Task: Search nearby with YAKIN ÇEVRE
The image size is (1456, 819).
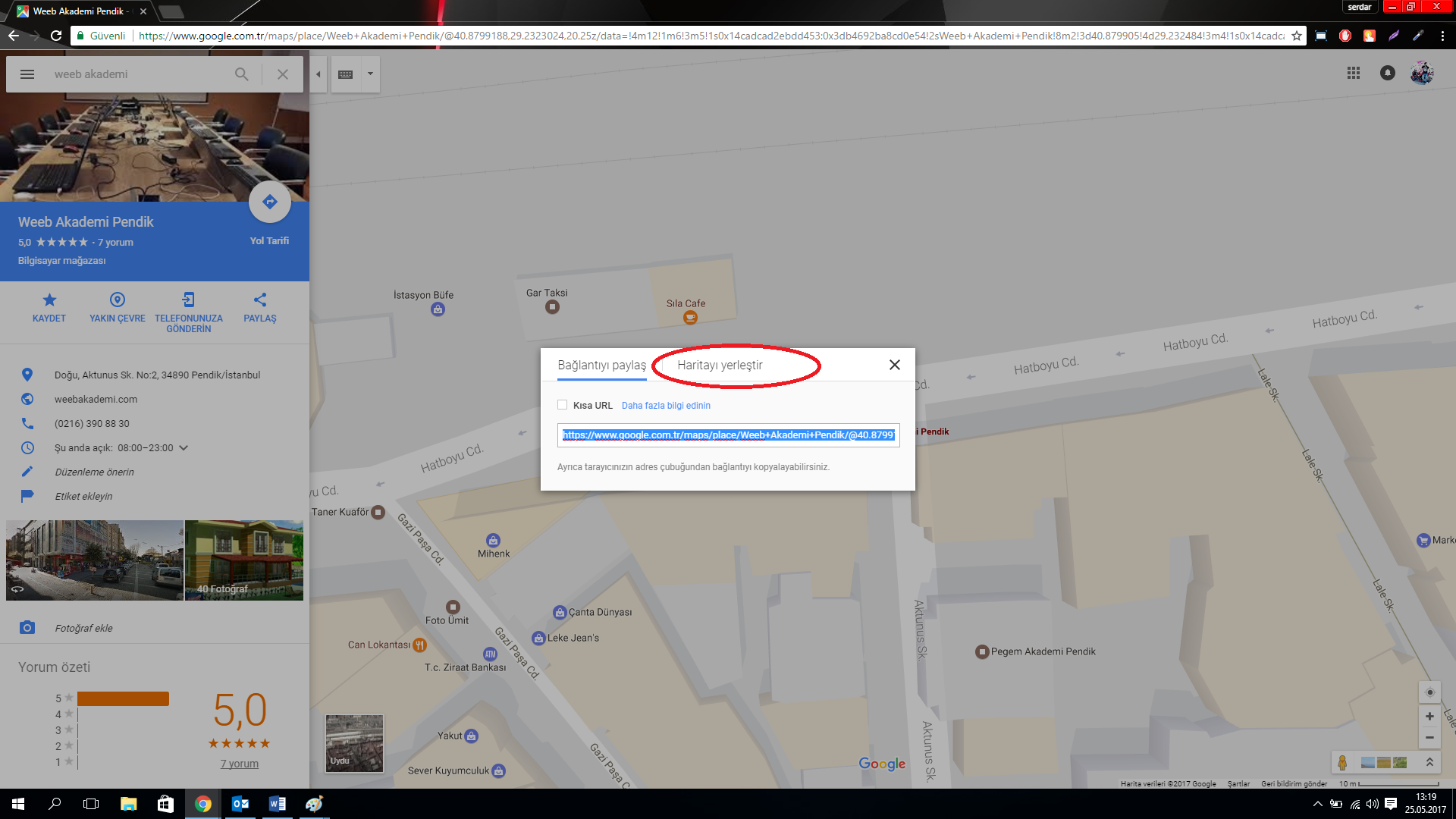Action: coord(118,307)
